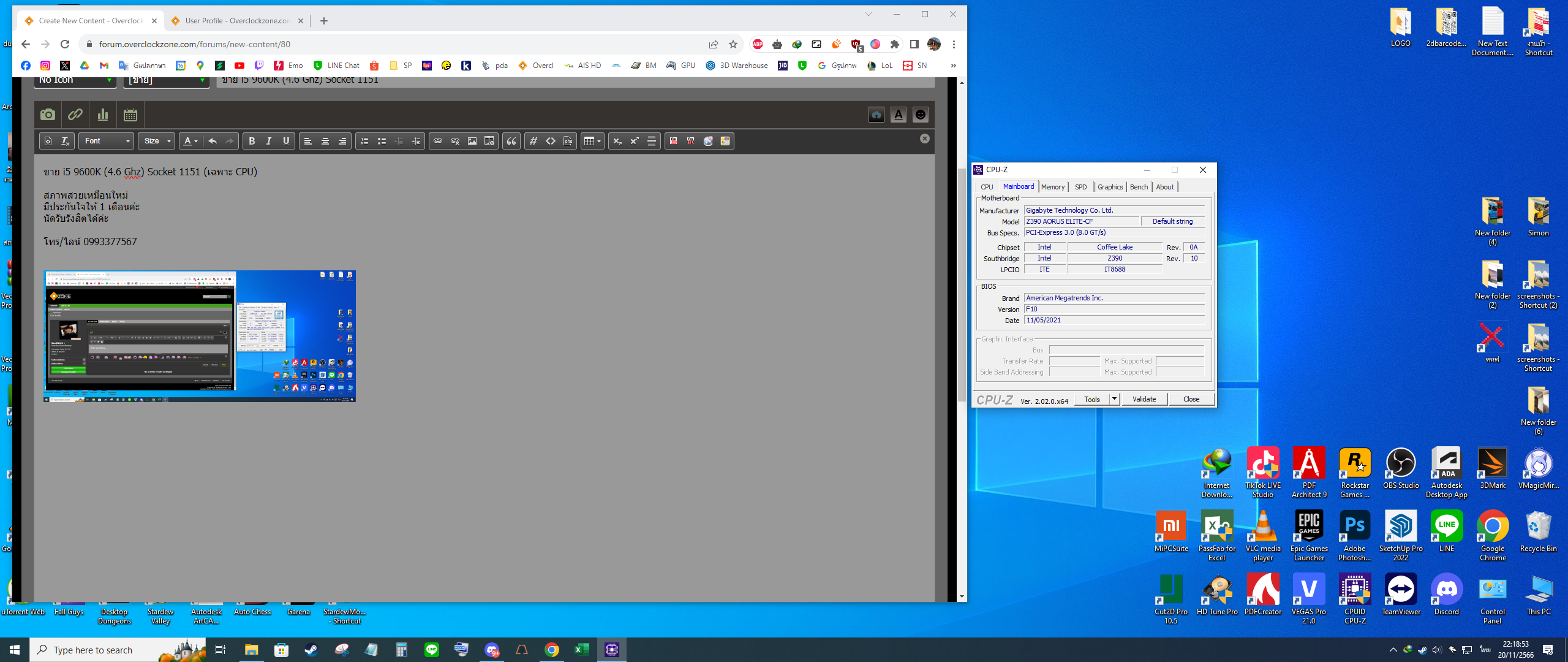Toggle italic formatting
This screenshot has height=662, width=1568.
[x=269, y=141]
